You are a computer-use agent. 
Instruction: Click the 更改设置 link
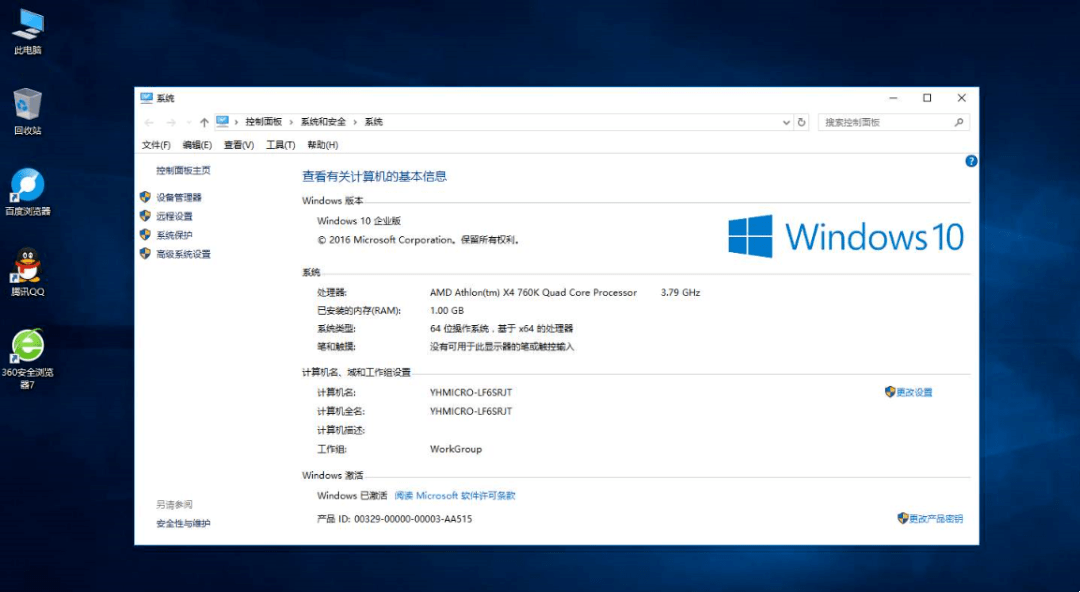[x=915, y=392]
